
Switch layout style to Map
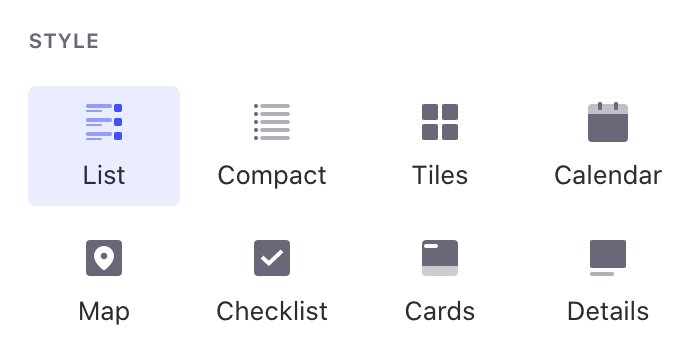pos(104,281)
